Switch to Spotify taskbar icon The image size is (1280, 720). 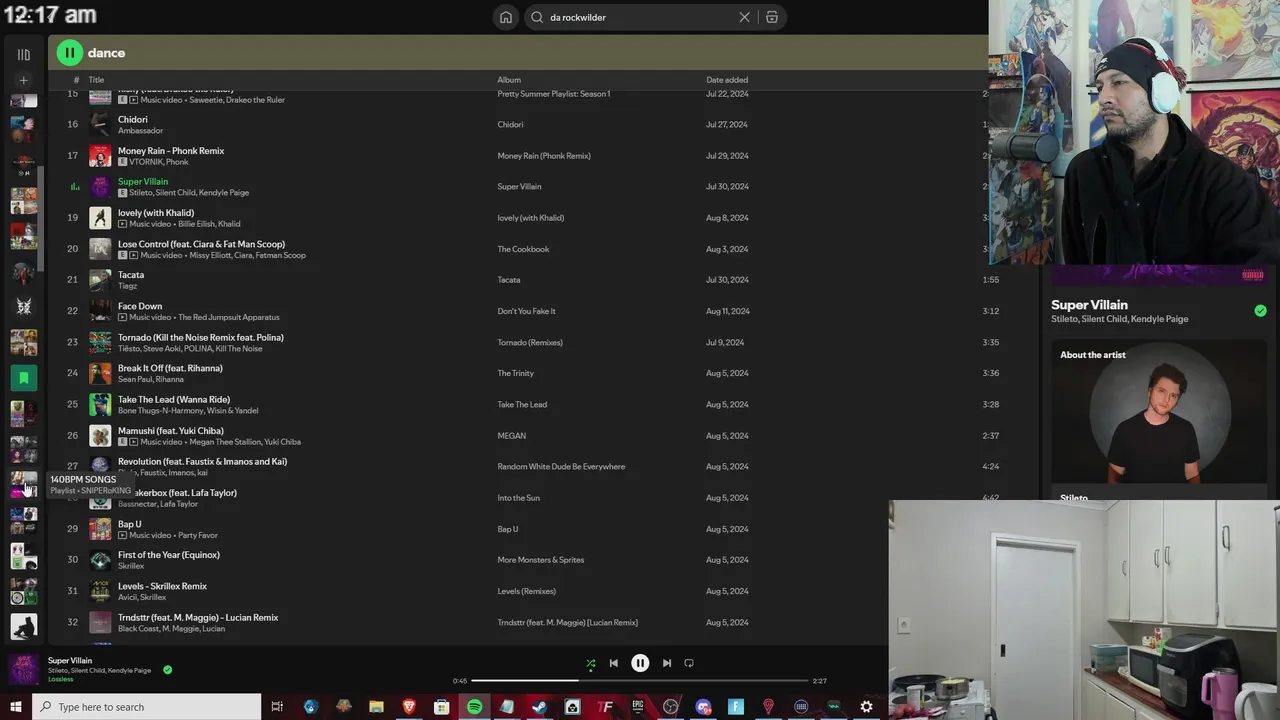475,707
